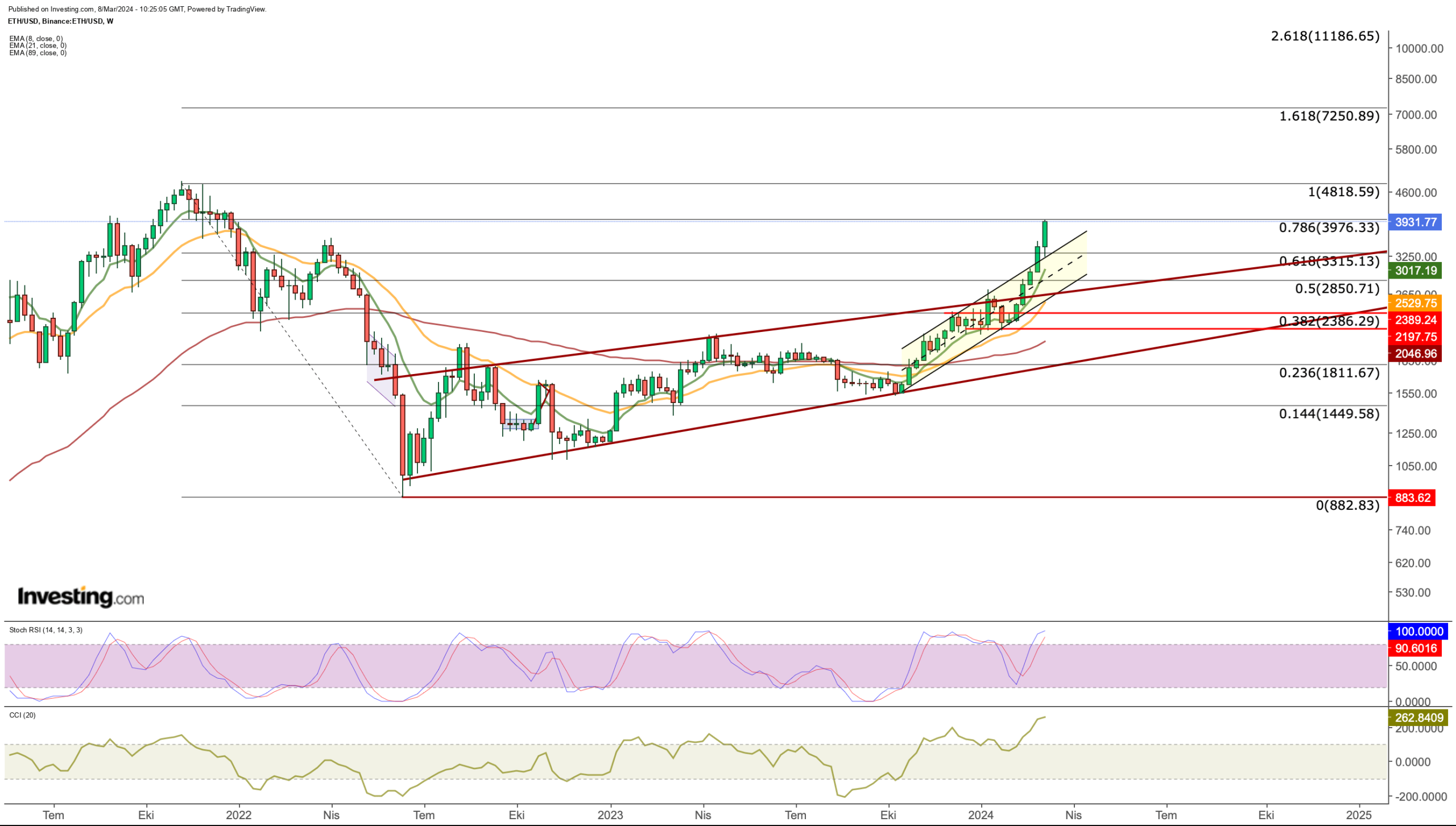Image resolution: width=1456 pixels, height=826 pixels.
Task: Select the EMA (89, close, 0) indicator label
Action: coord(38,53)
